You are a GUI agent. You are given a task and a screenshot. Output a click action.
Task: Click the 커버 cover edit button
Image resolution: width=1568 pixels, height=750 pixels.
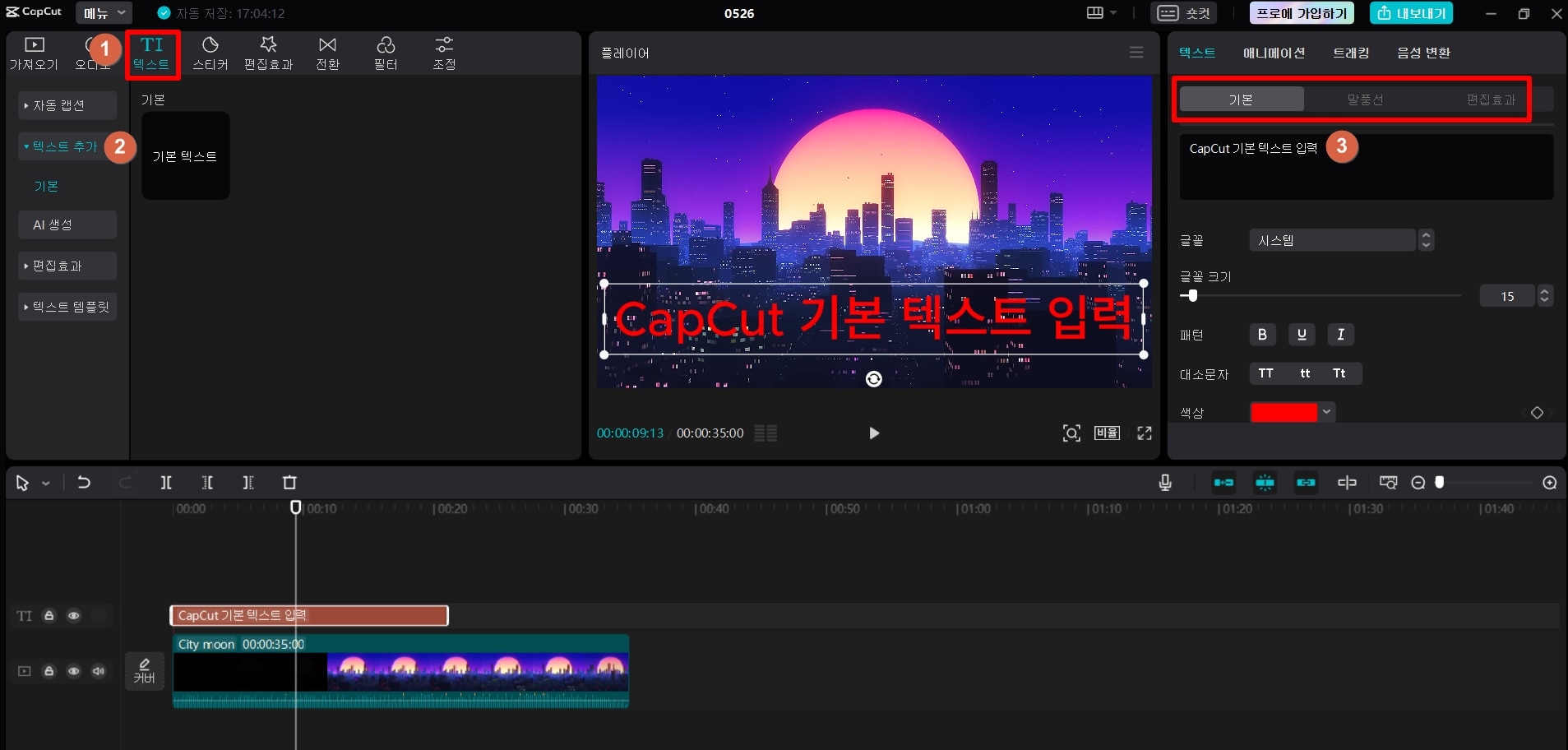(145, 671)
